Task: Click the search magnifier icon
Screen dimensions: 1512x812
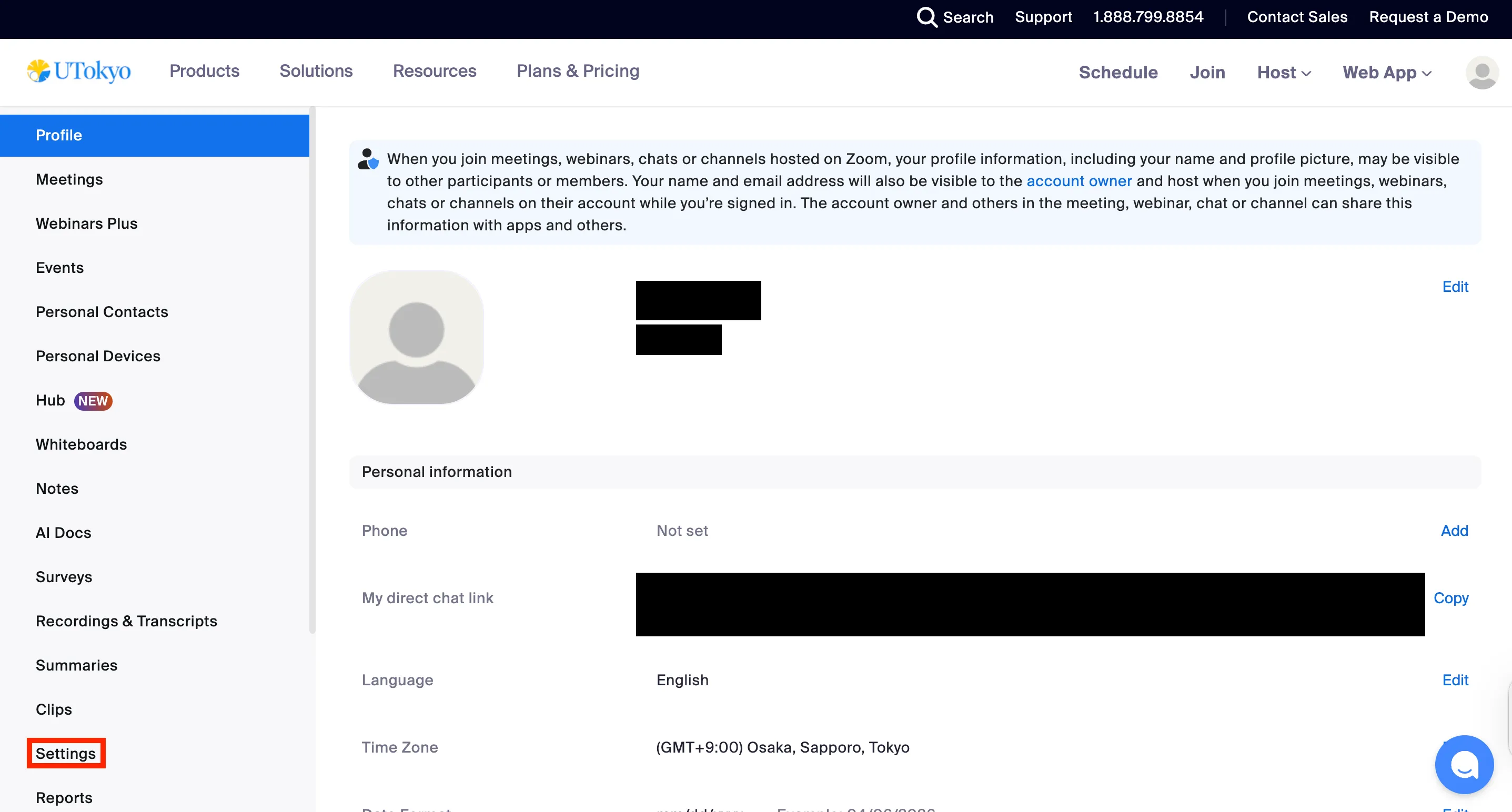Action: pyautogui.click(x=926, y=17)
